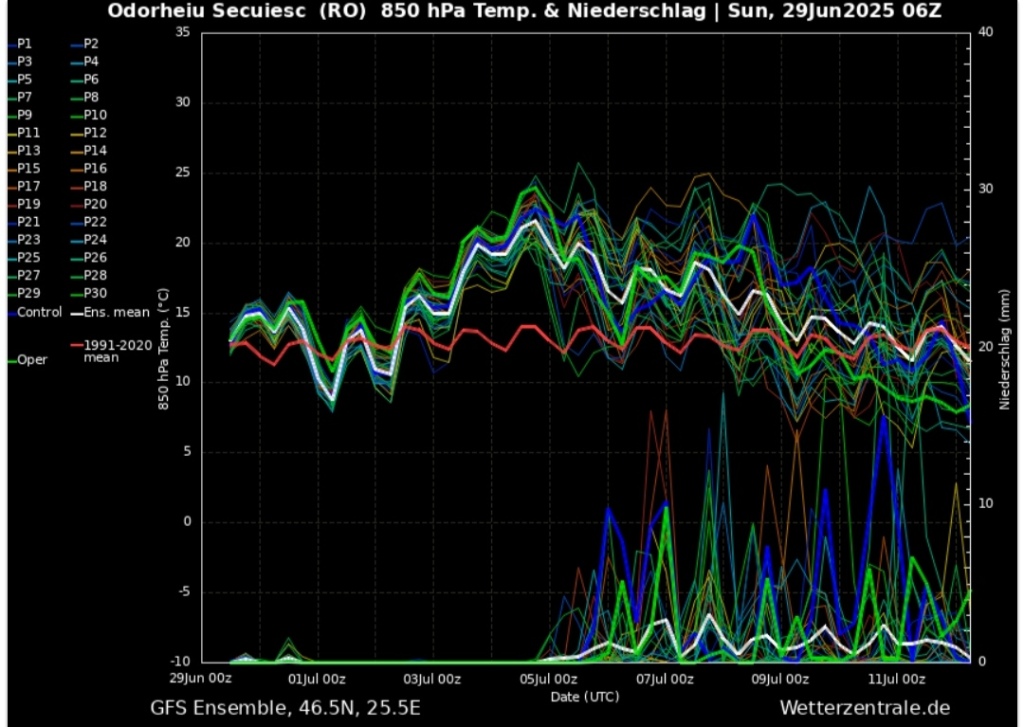
Task: Click the Niederschlag (mm) axis label
Action: 1004,346
